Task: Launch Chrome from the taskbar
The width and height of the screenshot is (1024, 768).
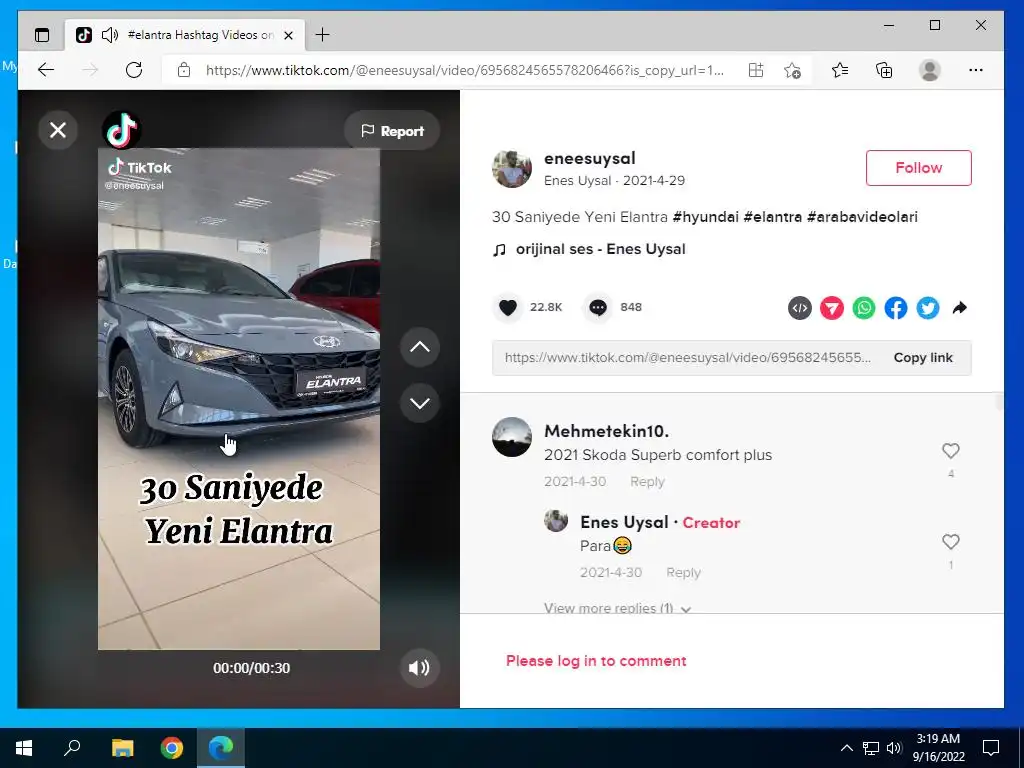Action: coord(172,748)
